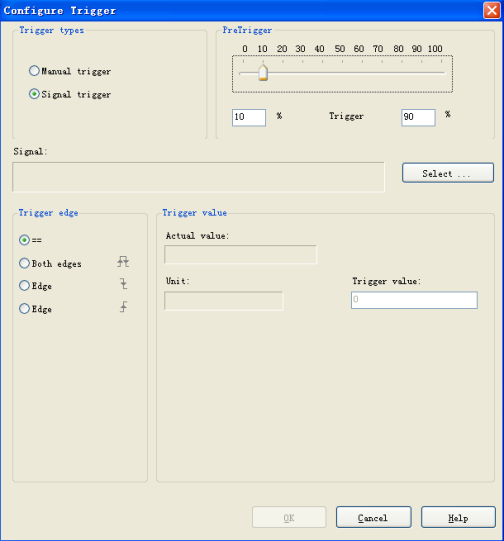Click the Trigger percent field showing 90
Viewport: 504px width, 541px height.
tap(418, 117)
